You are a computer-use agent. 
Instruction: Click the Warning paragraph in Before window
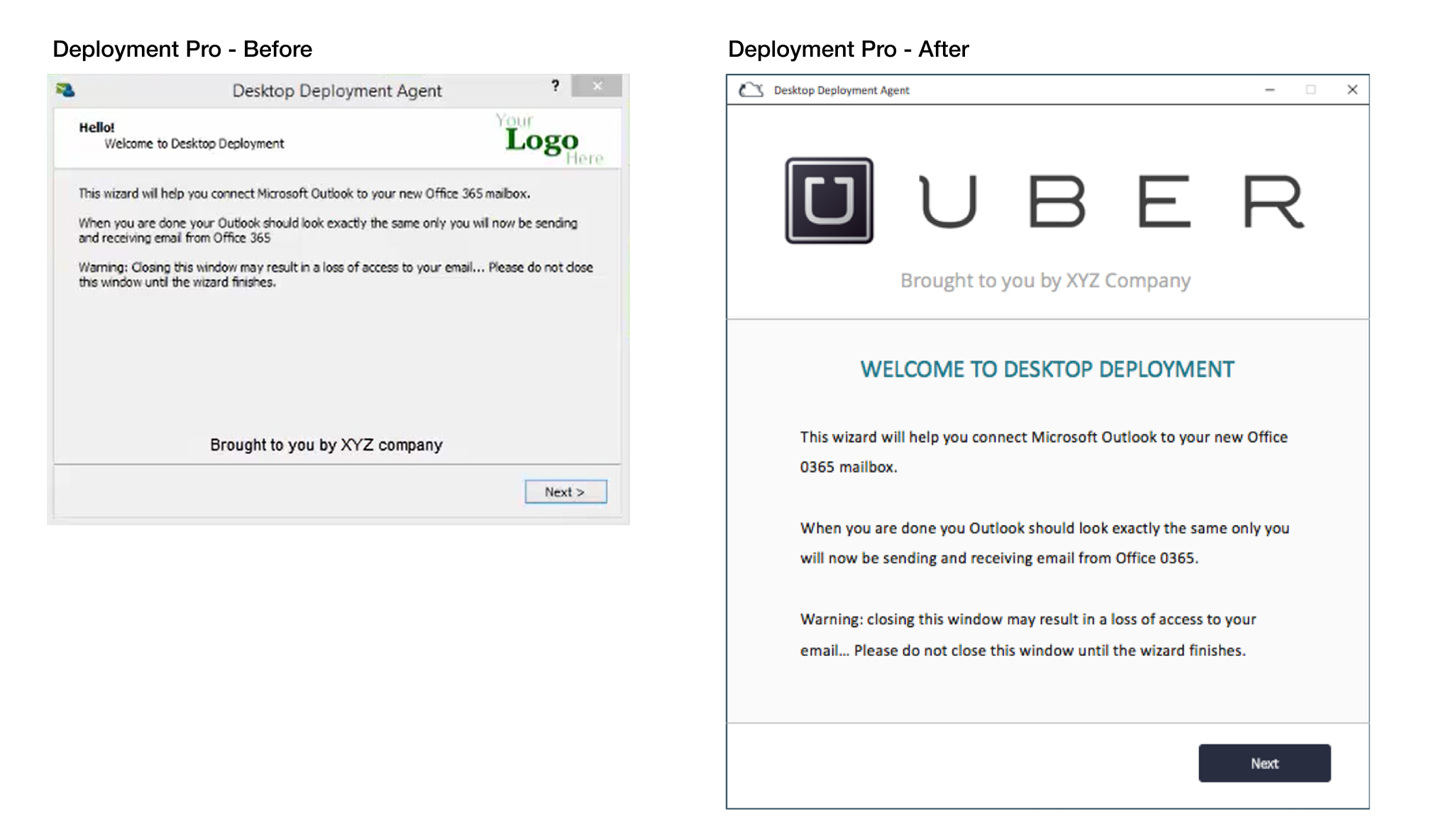coord(336,274)
